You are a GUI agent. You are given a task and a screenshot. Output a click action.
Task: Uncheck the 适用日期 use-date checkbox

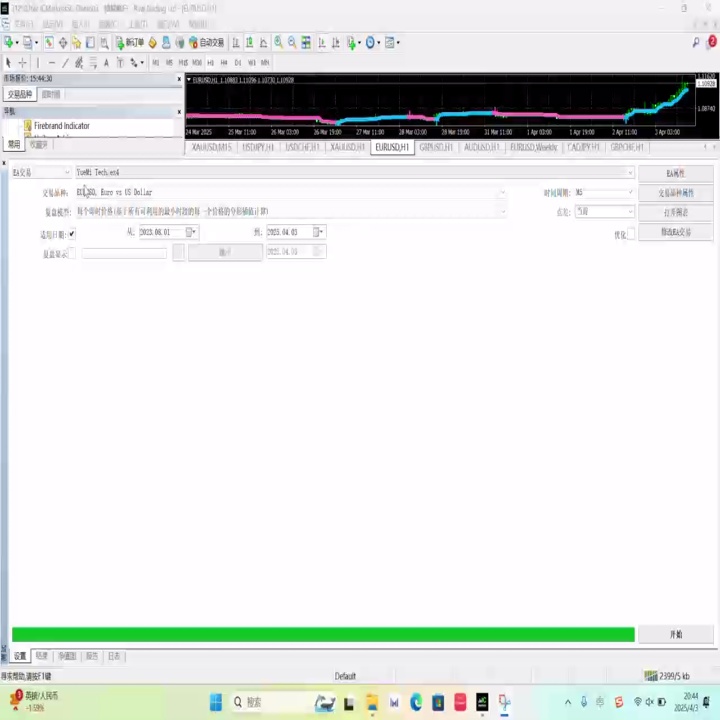coord(72,234)
